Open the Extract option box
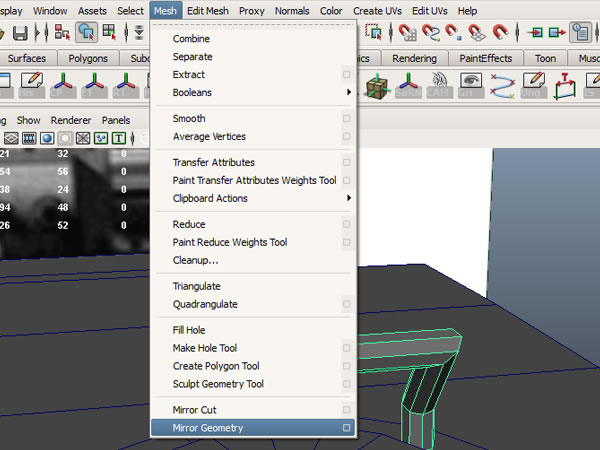 pyautogui.click(x=346, y=75)
